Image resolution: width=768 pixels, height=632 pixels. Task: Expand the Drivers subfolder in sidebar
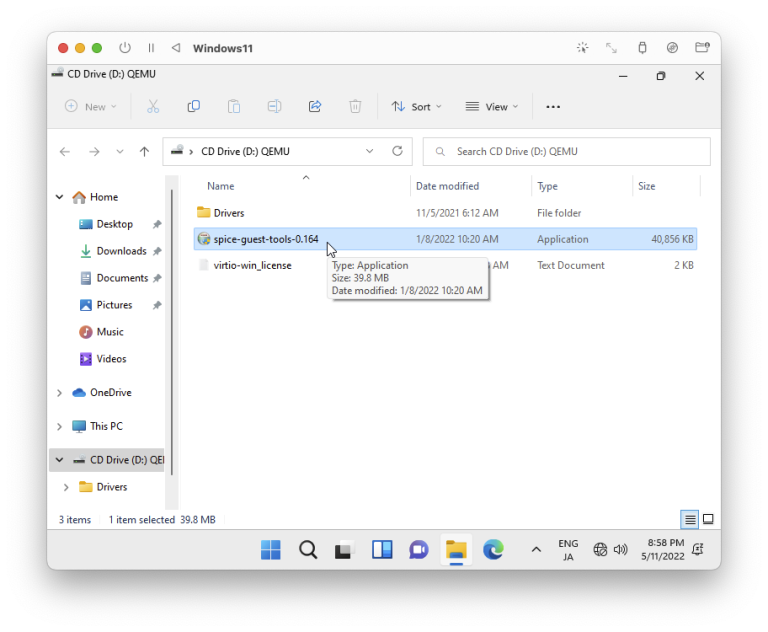tap(66, 487)
